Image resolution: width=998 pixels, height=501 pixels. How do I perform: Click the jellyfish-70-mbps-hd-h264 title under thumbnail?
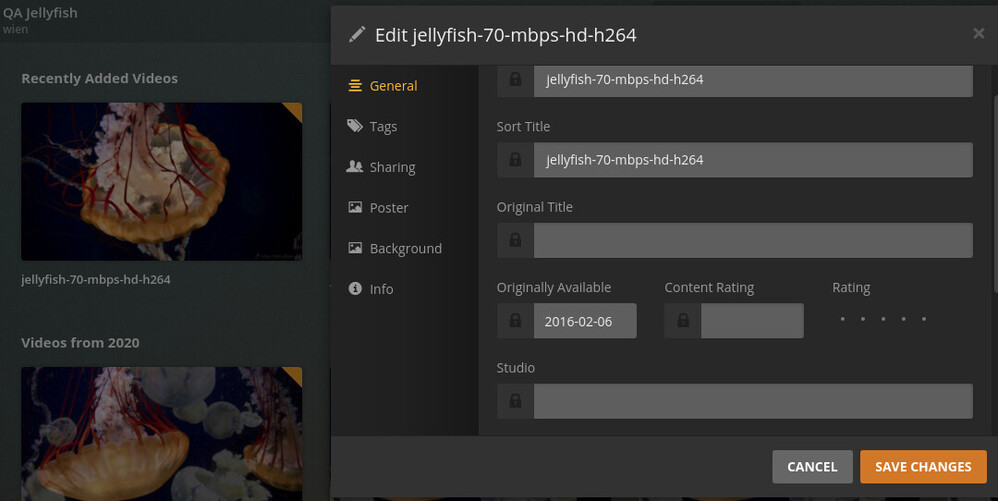pos(96,279)
